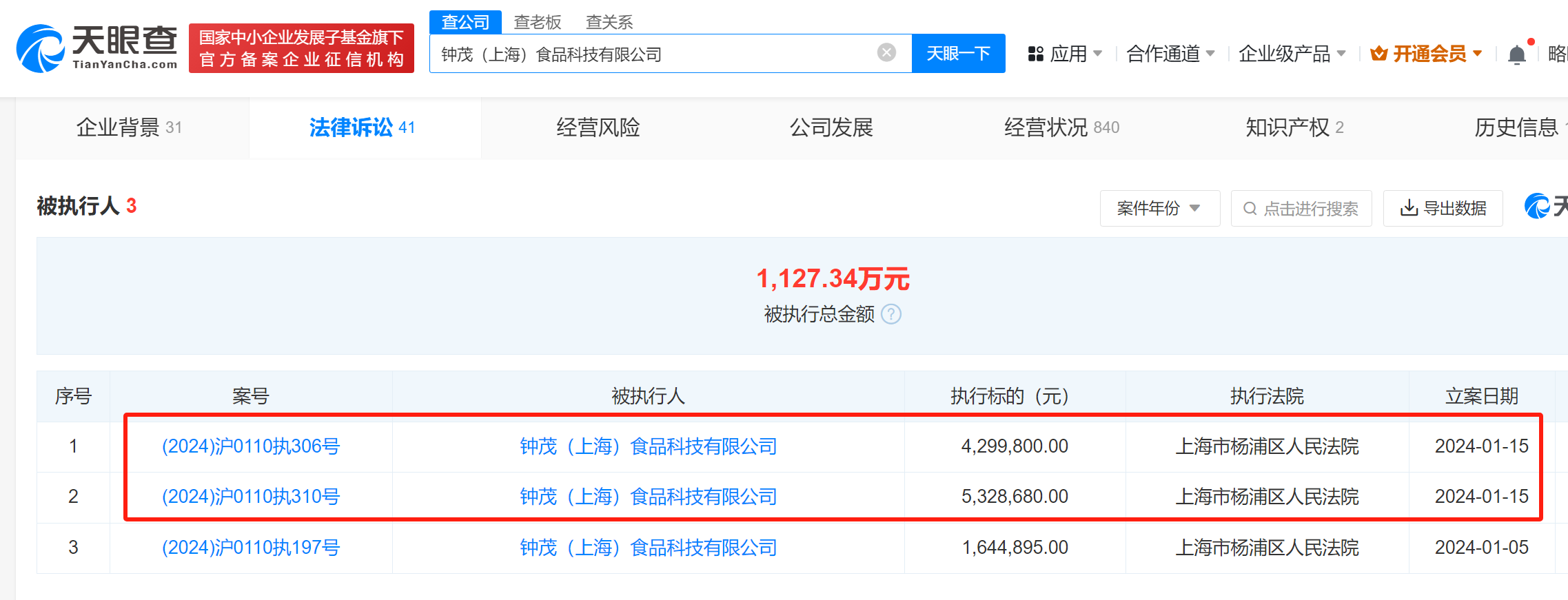Click the court name in row 3

(1267, 548)
